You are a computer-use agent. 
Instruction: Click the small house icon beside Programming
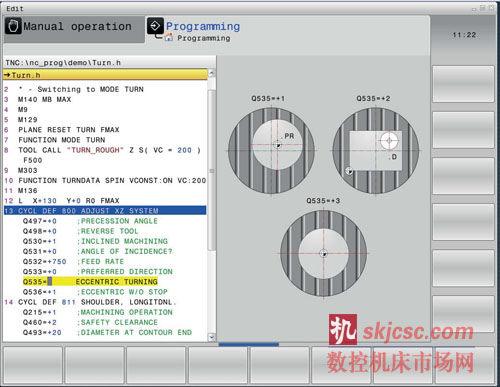(169, 37)
